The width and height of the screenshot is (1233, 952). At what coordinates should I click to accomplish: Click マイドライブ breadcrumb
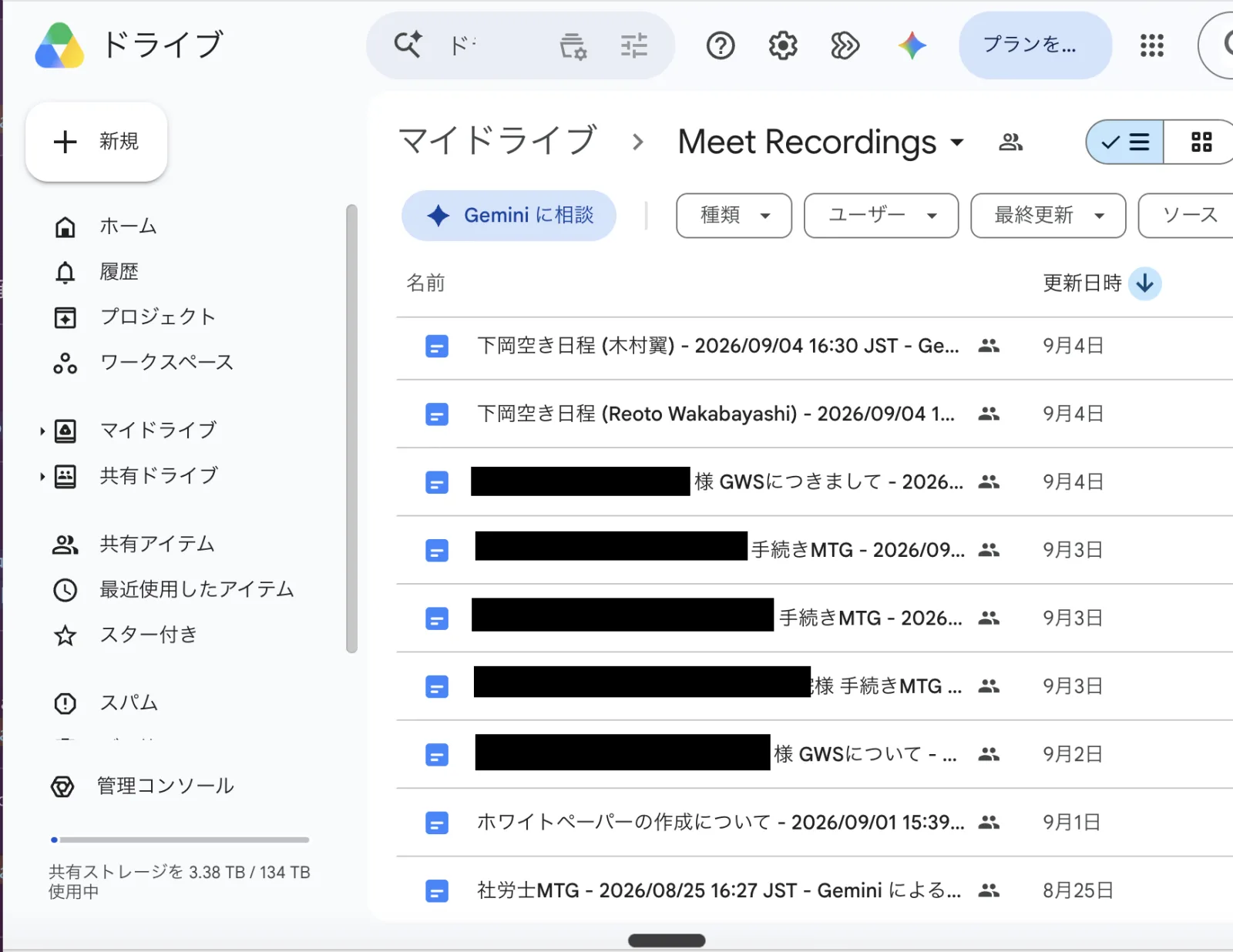point(497,142)
